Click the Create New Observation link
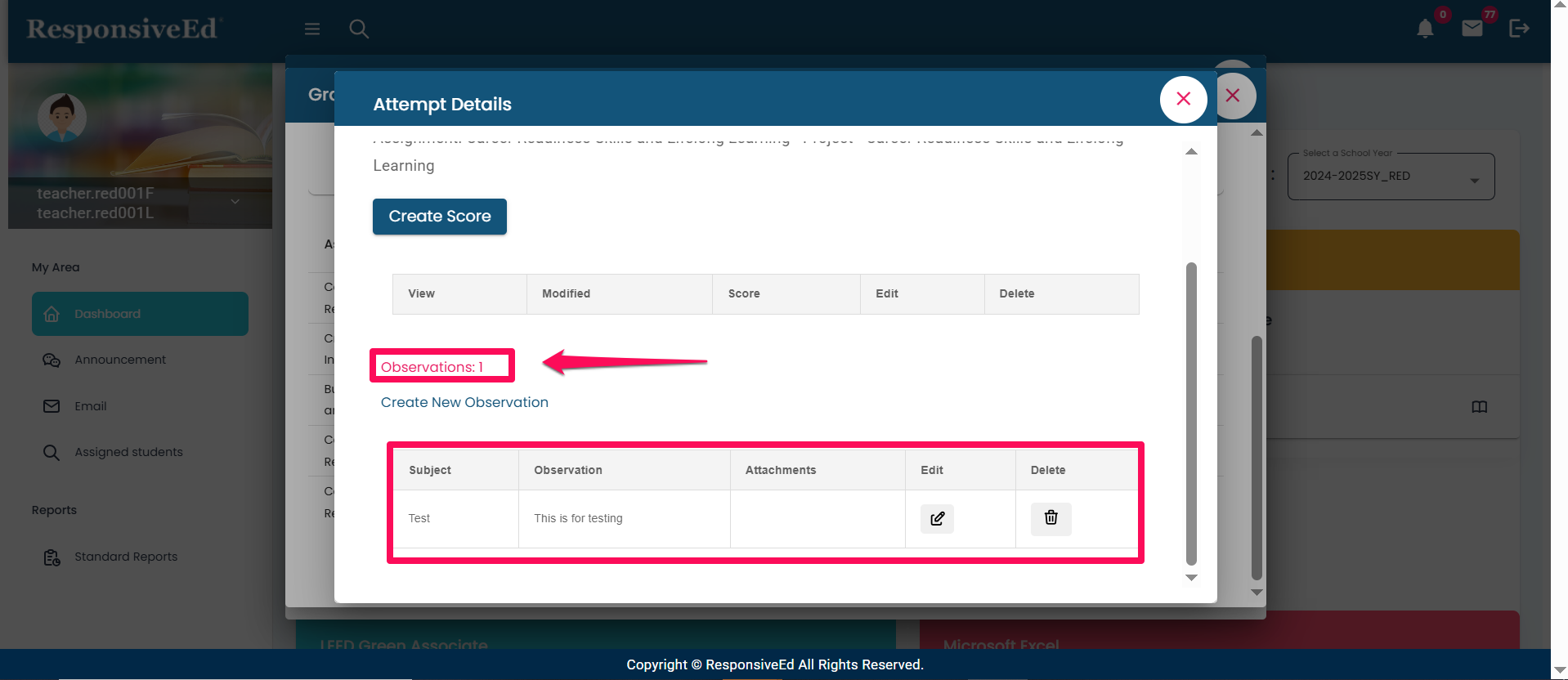The image size is (1568, 680). pos(464,402)
